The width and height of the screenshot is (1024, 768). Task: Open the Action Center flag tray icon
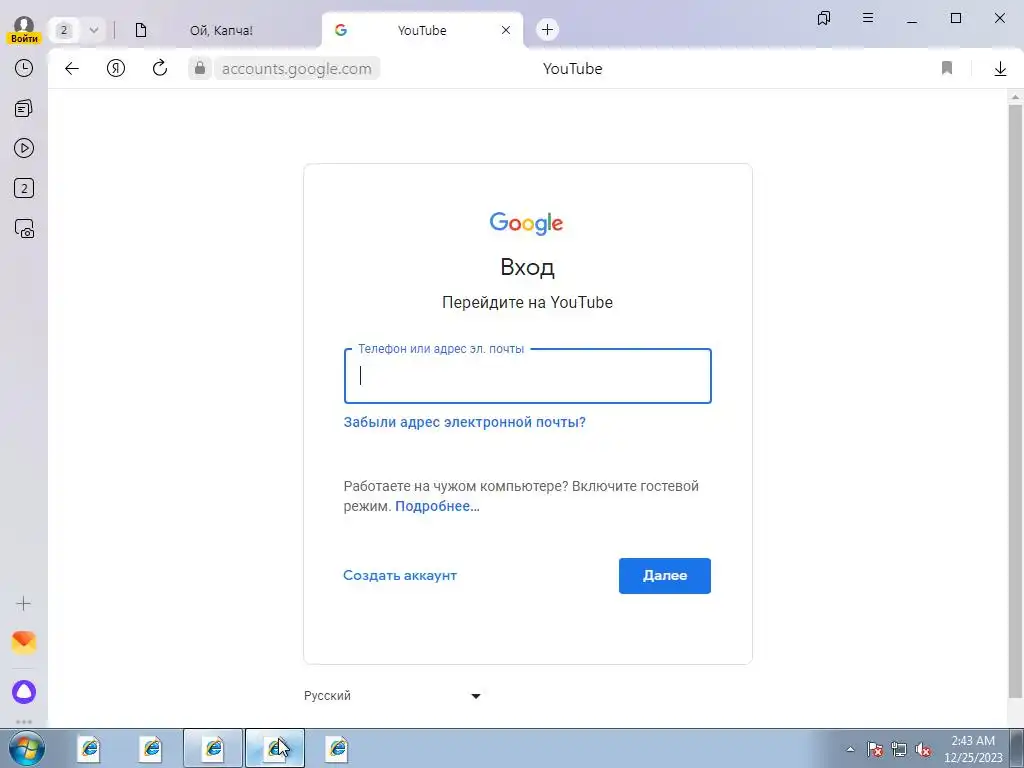(874, 749)
